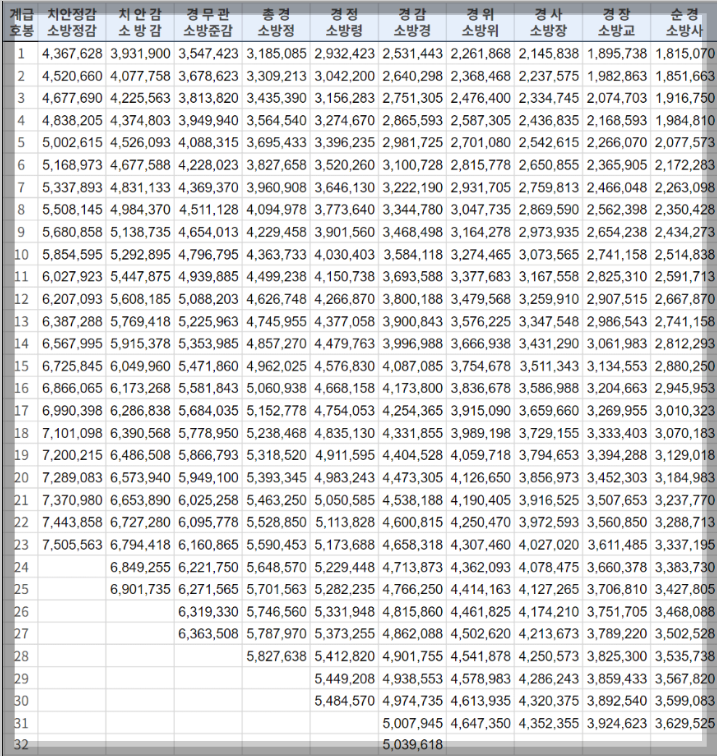717x756 pixels.
Task: Select the 경장 소방교 column header
Action: (x=617, y=23)
